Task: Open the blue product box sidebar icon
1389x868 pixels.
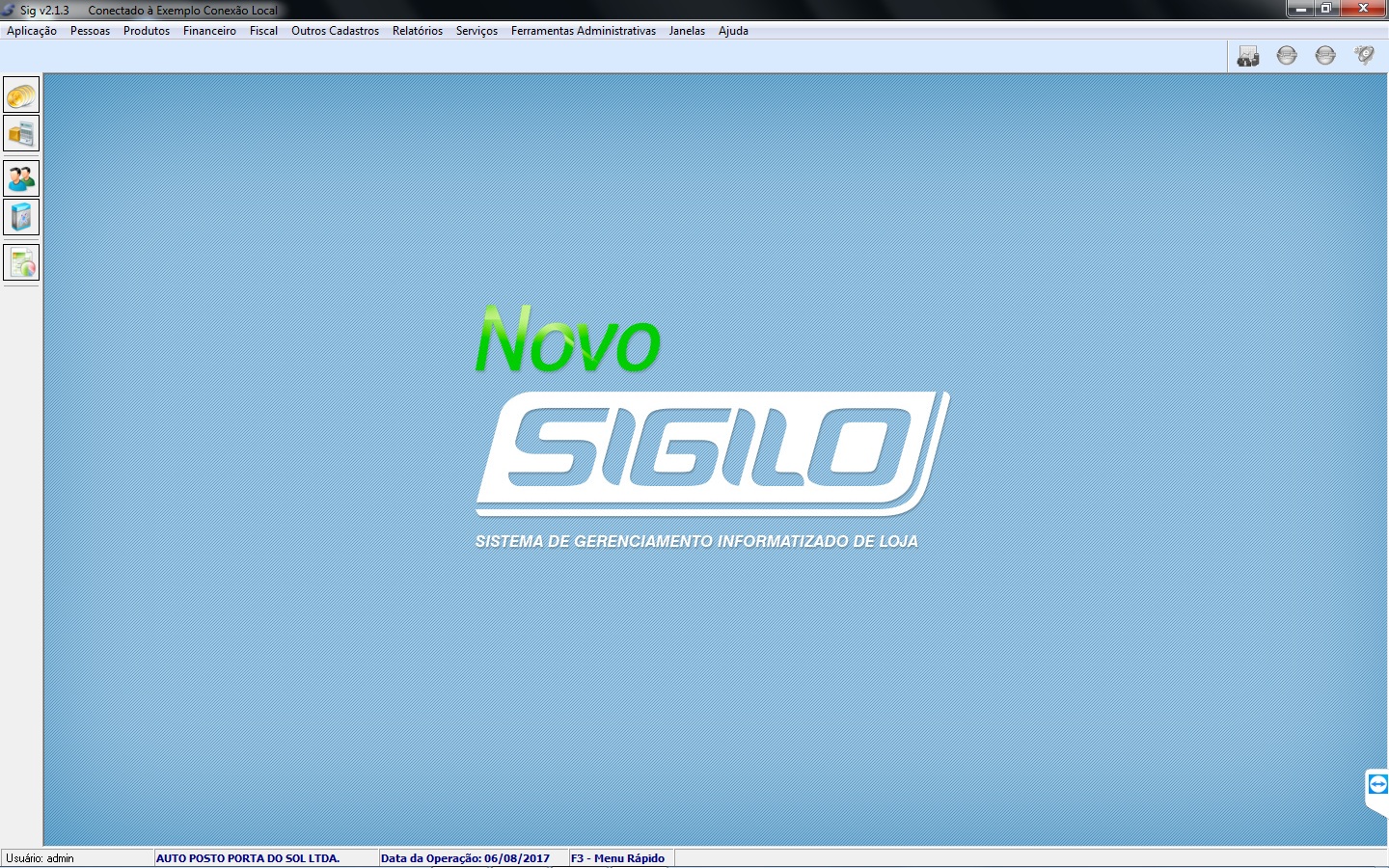Action: point(21,217)
